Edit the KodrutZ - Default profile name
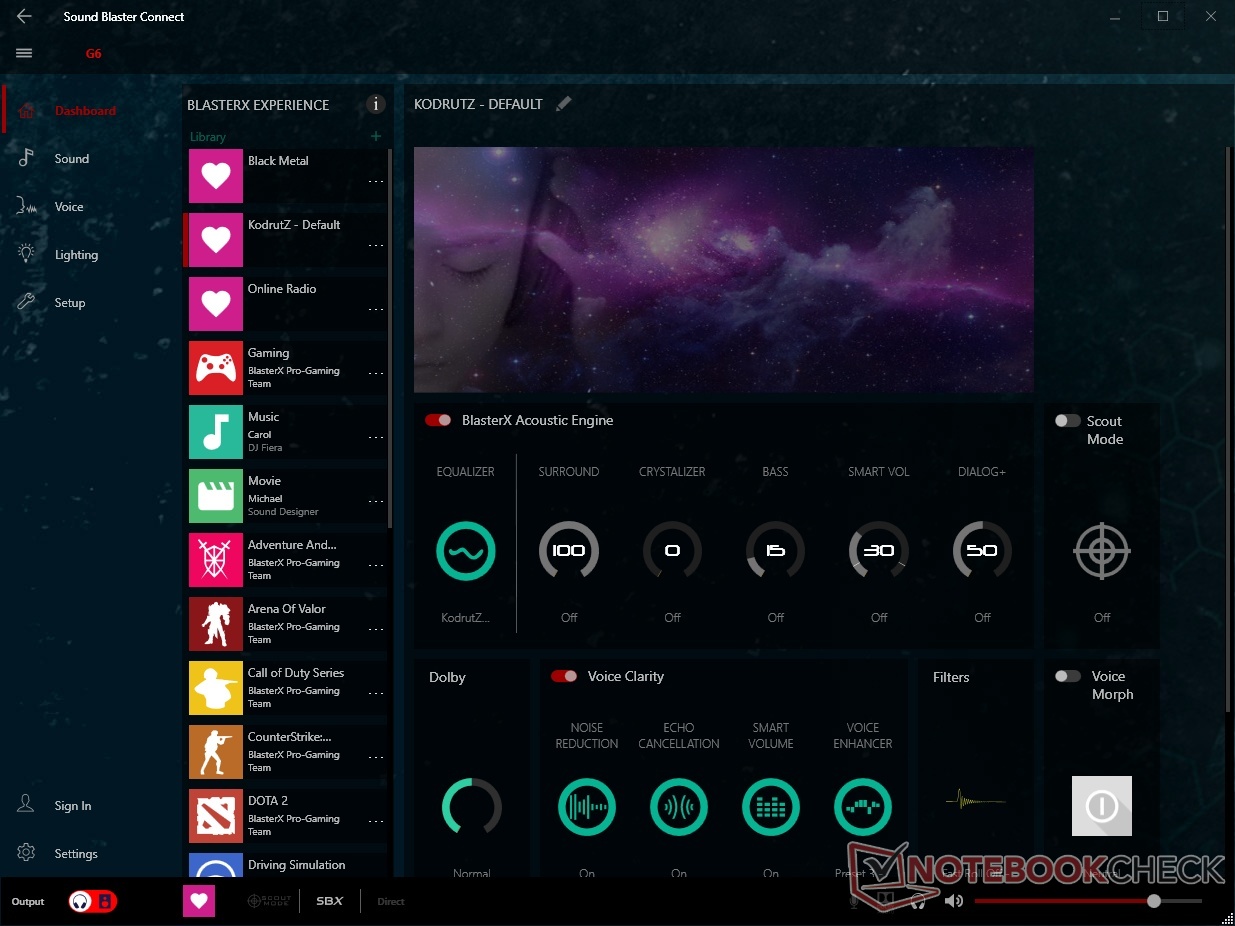The image size is (1235, 926). (564, 103)
